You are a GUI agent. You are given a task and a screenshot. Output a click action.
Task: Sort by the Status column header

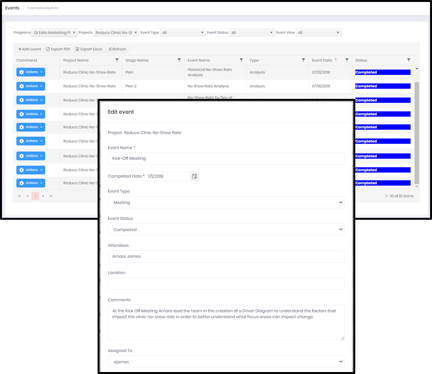(x=361, y=60)
